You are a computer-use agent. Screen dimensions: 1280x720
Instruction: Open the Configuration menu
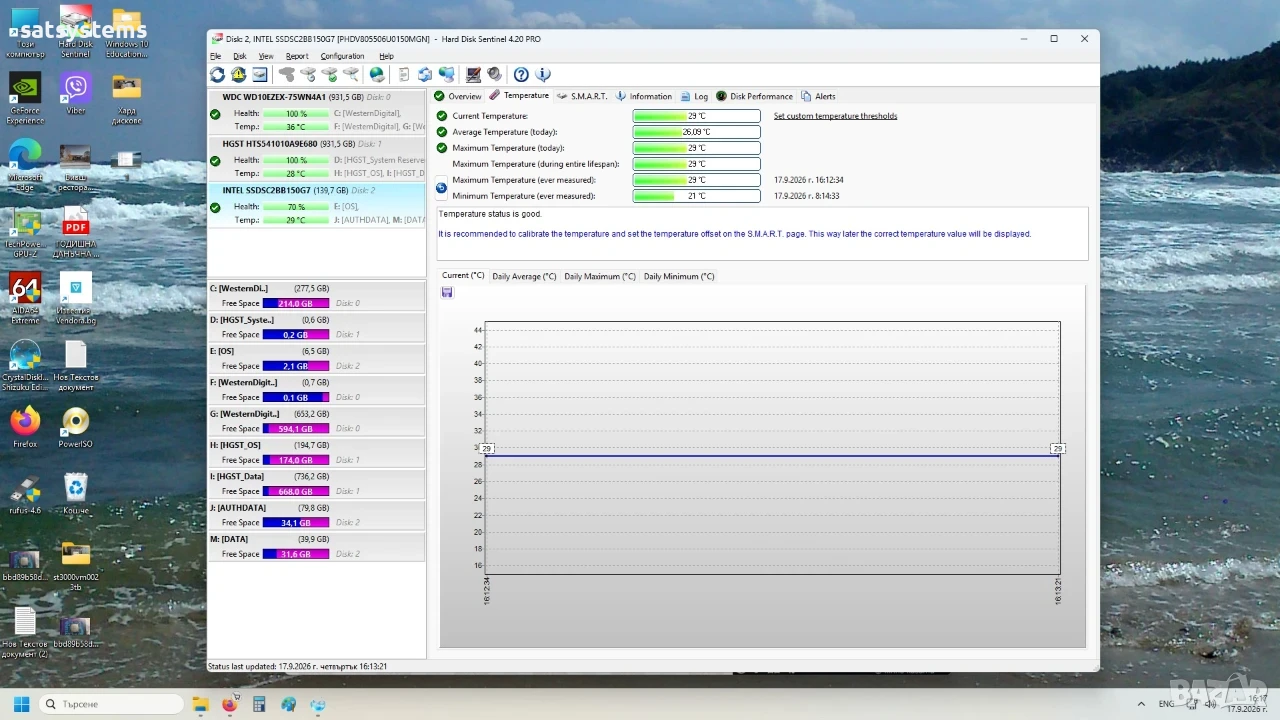point(342,56)
